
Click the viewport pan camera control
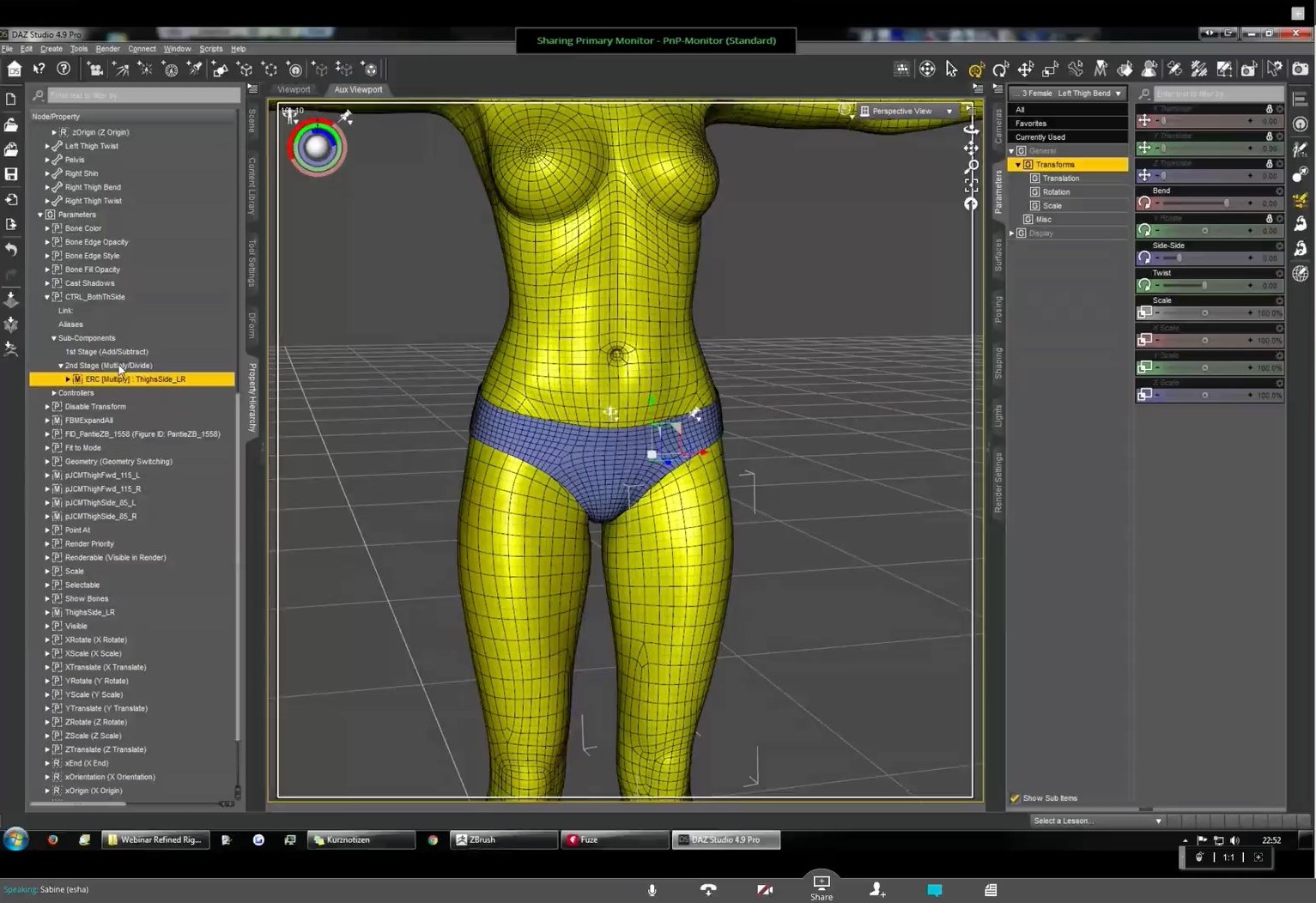tap(971, 148)
